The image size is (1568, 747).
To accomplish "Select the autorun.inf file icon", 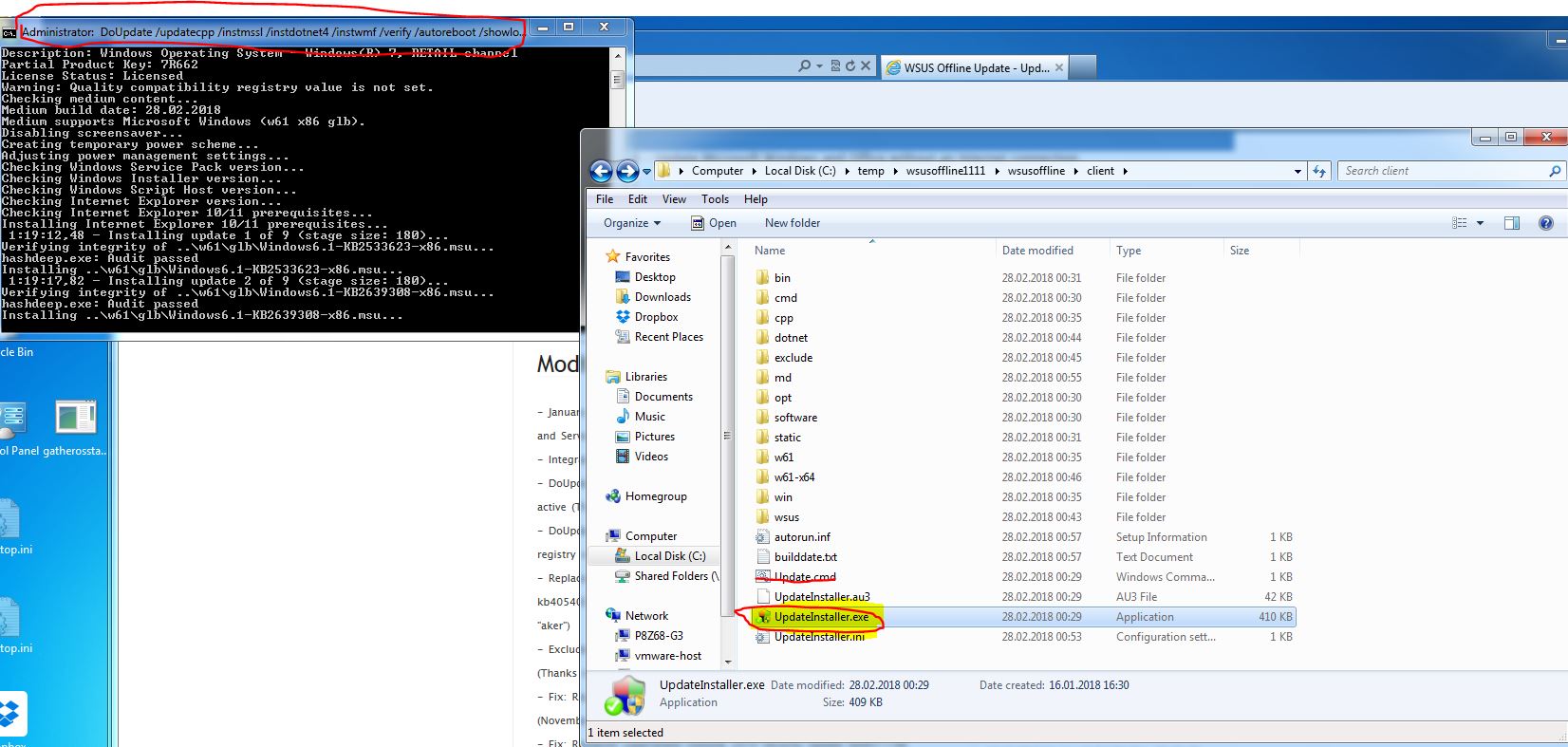I will [763, 536].
